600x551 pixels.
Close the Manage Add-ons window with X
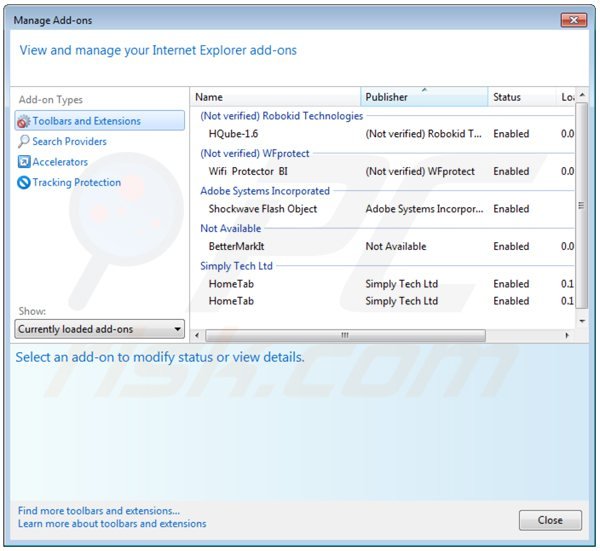(x=574, y=20)
